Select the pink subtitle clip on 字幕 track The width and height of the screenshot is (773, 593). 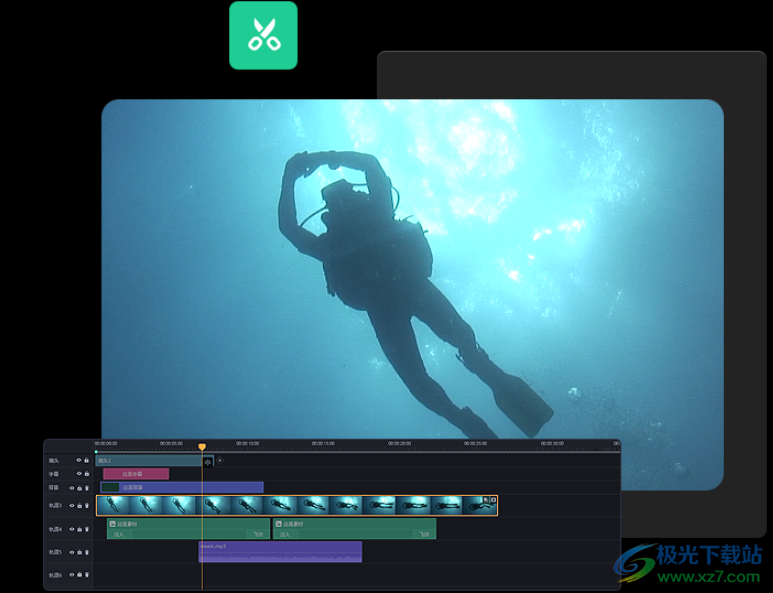136,474
